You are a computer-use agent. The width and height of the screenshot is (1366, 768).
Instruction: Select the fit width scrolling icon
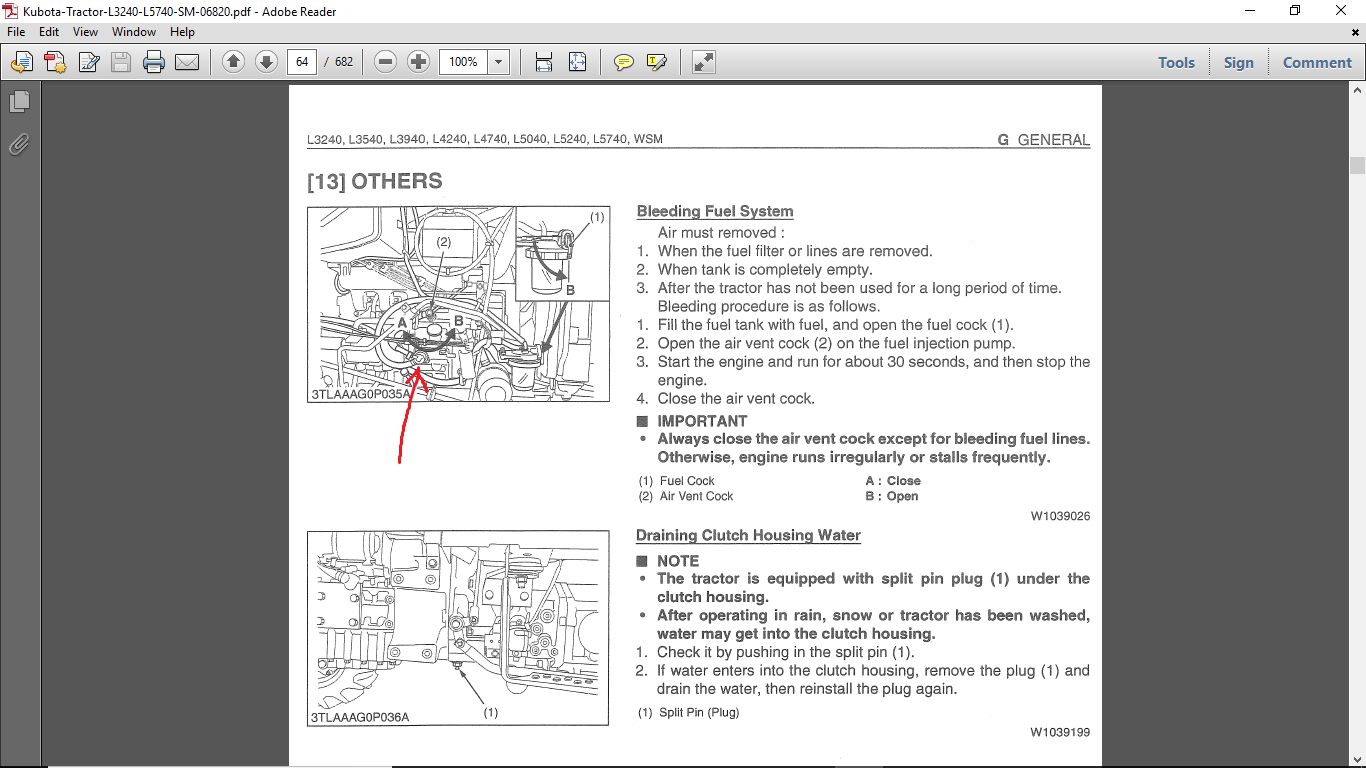[x=544, y=62]
